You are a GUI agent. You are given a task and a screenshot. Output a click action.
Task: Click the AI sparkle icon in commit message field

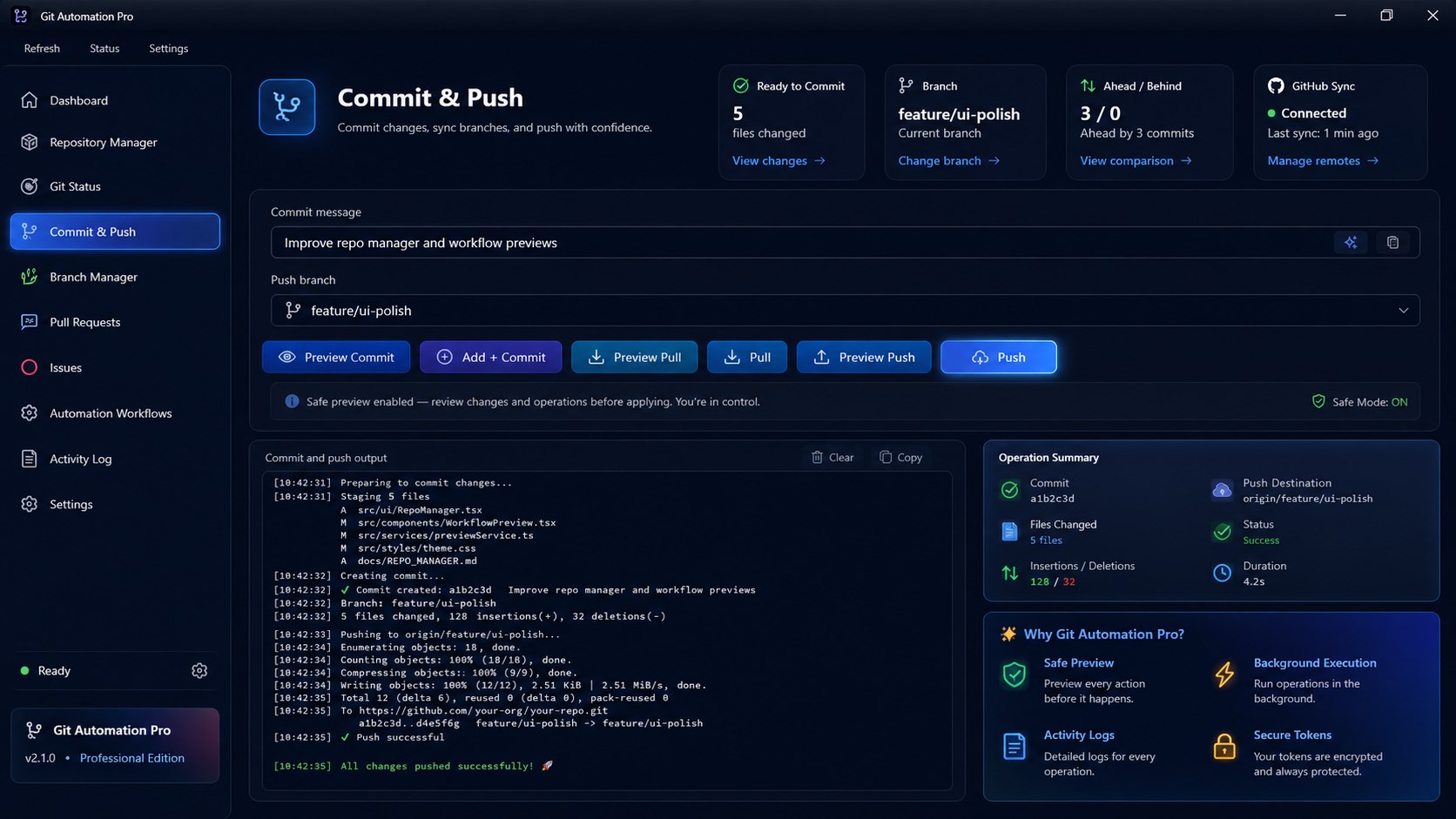pos(1351,243)
